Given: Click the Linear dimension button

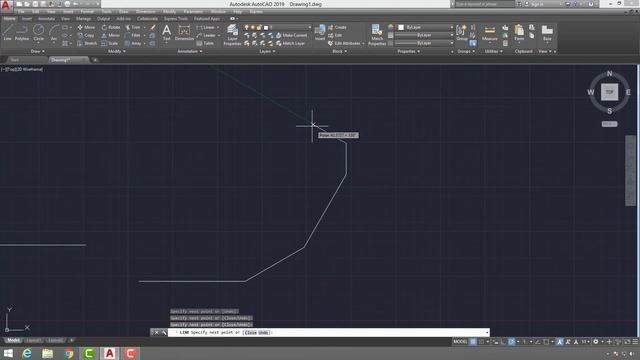Looking at the screenshot, I should click(x=206, y=27).
